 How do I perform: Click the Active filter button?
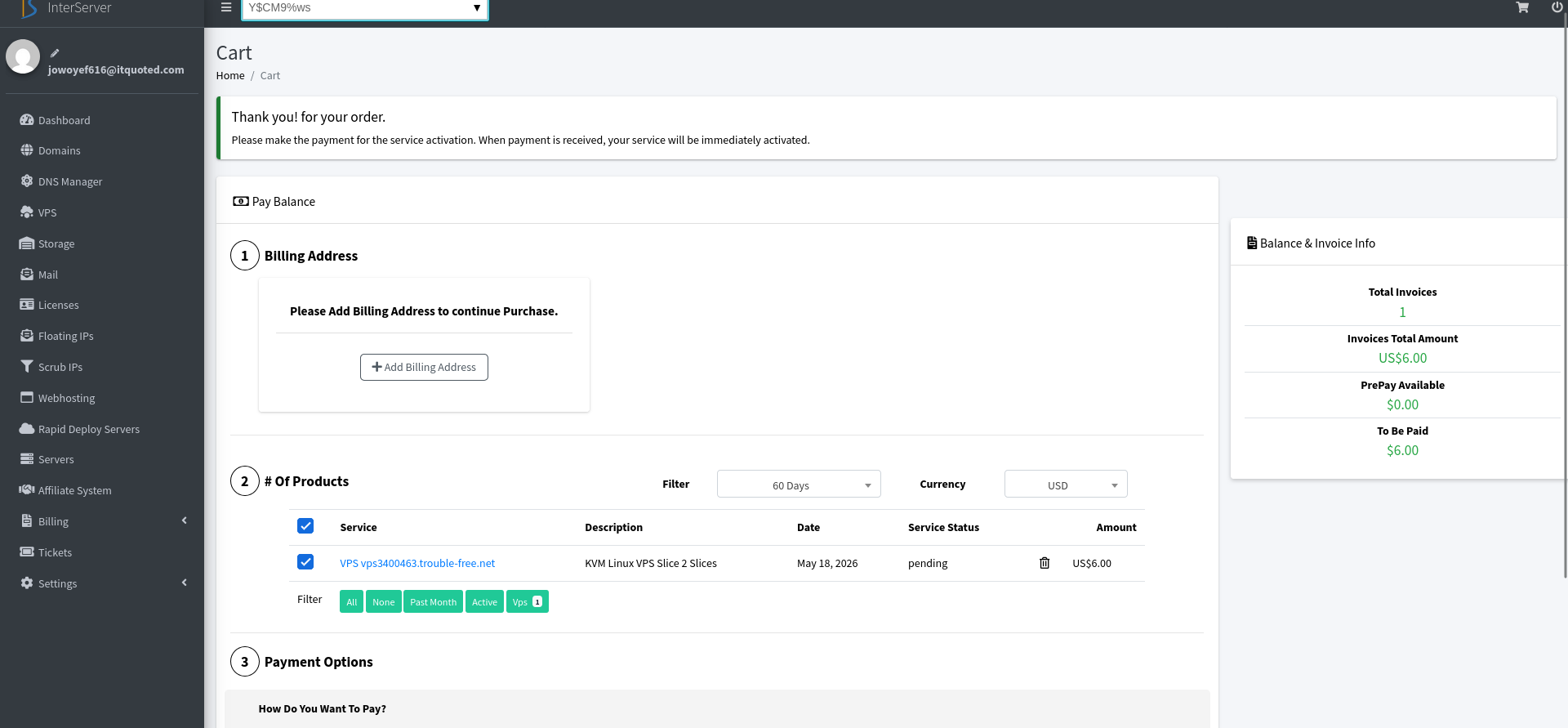click(484, 601)
